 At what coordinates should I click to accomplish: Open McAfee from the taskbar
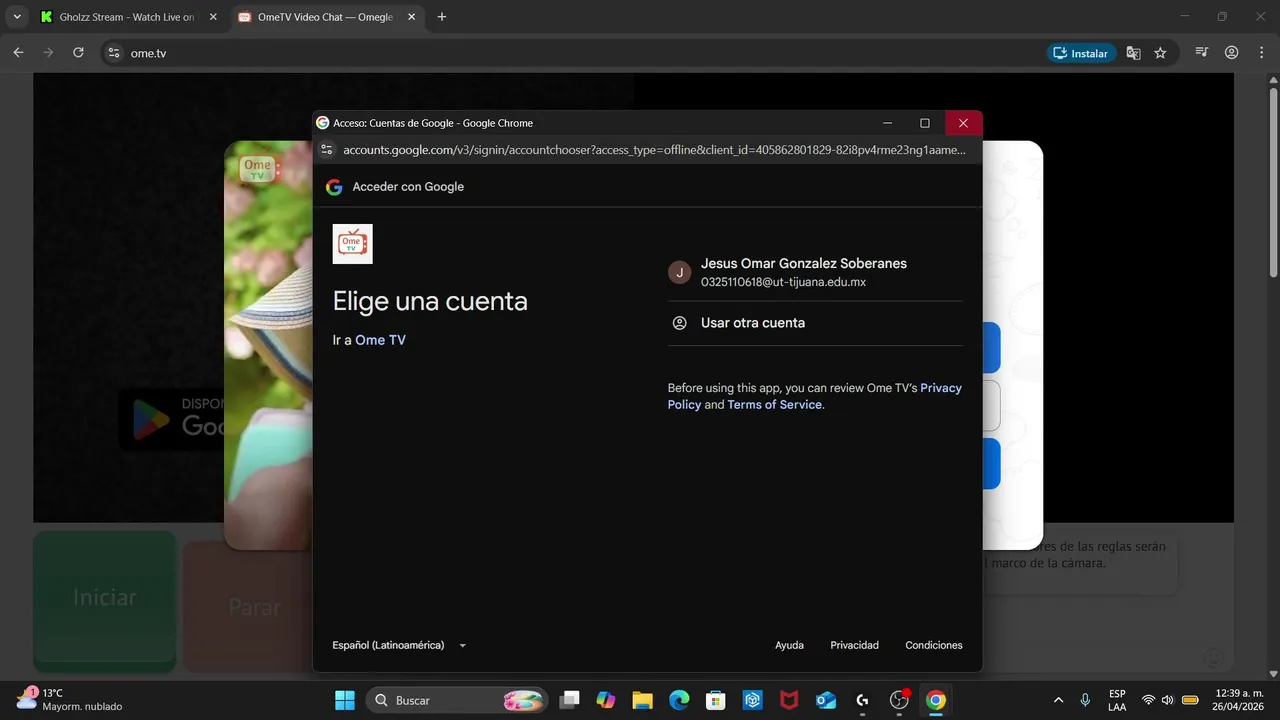[789, 700]
